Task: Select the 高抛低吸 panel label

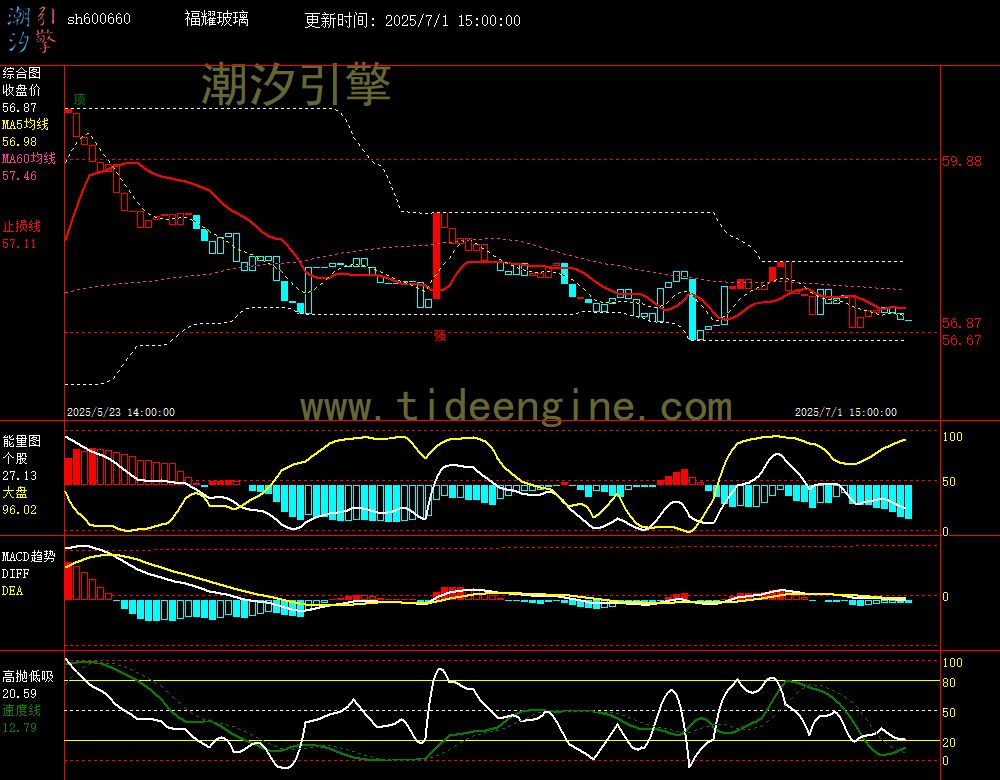Action: [x=28, y=677]
